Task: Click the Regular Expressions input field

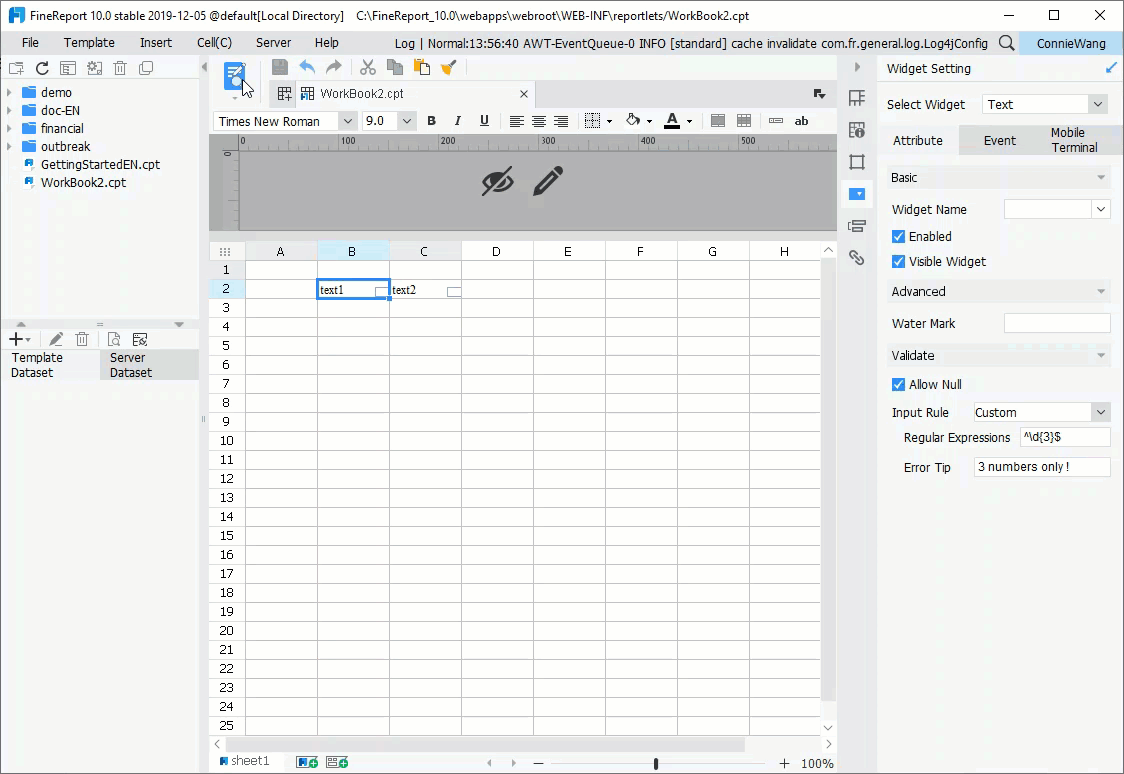Action: 1064,437
